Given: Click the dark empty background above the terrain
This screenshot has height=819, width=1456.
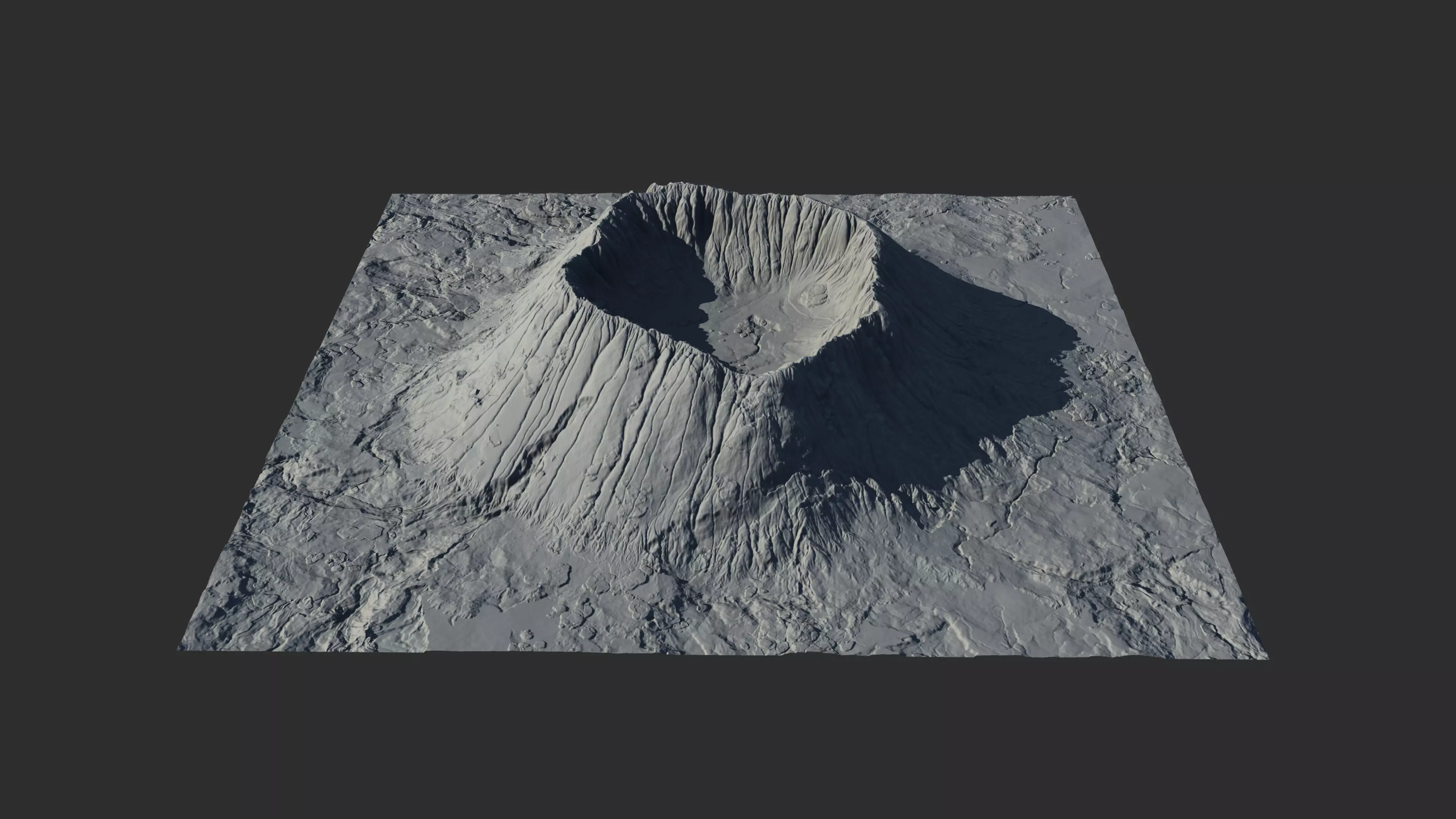Looking at the screenshot, I should [x=728, y=85].
